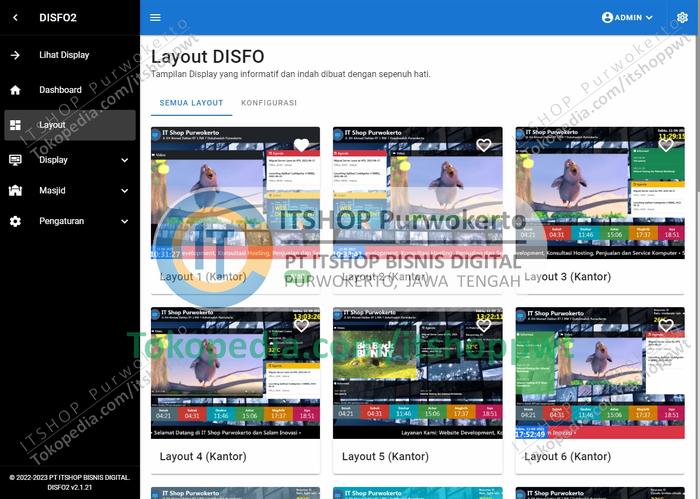Click the Display monitor icon in sidebar
The width and height of the screenshot is (700, 499).
[15, 160]
